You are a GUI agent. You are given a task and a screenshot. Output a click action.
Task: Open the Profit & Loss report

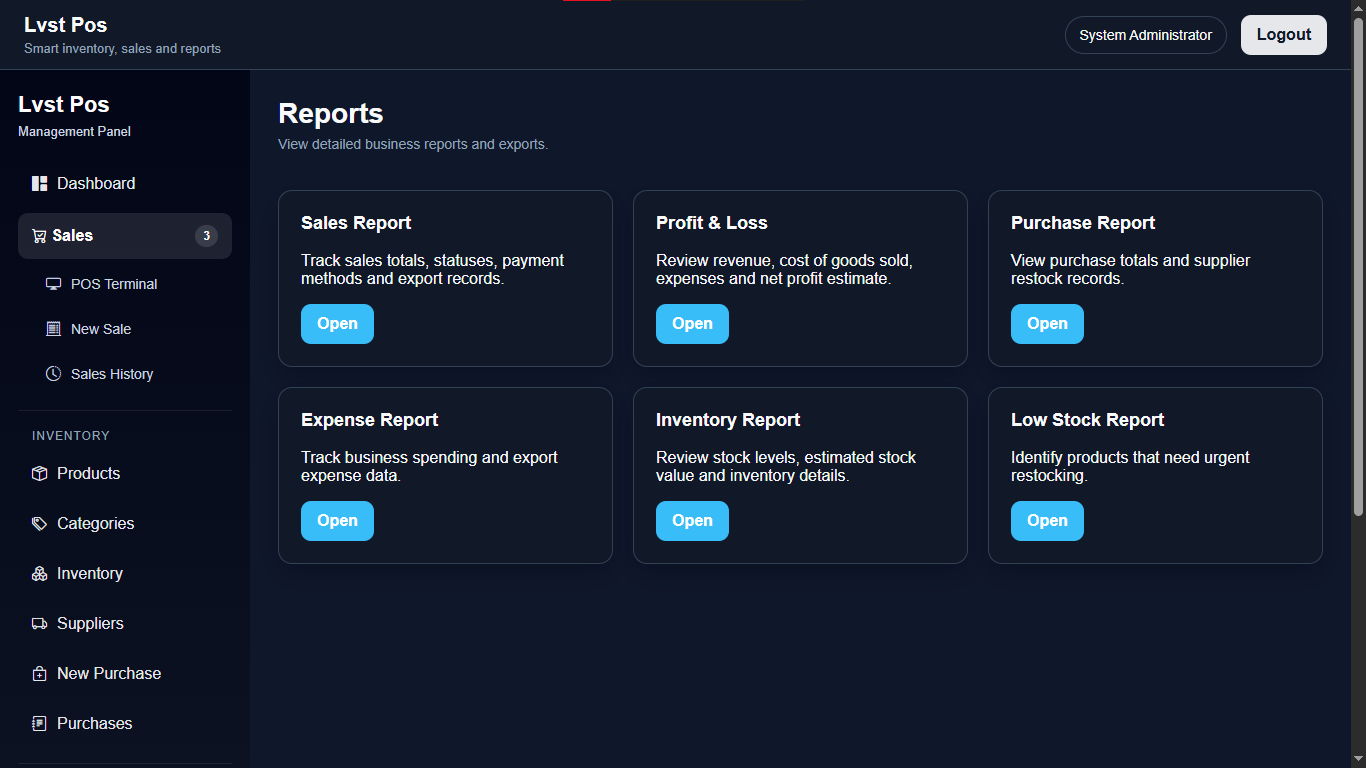pos(692,323)
